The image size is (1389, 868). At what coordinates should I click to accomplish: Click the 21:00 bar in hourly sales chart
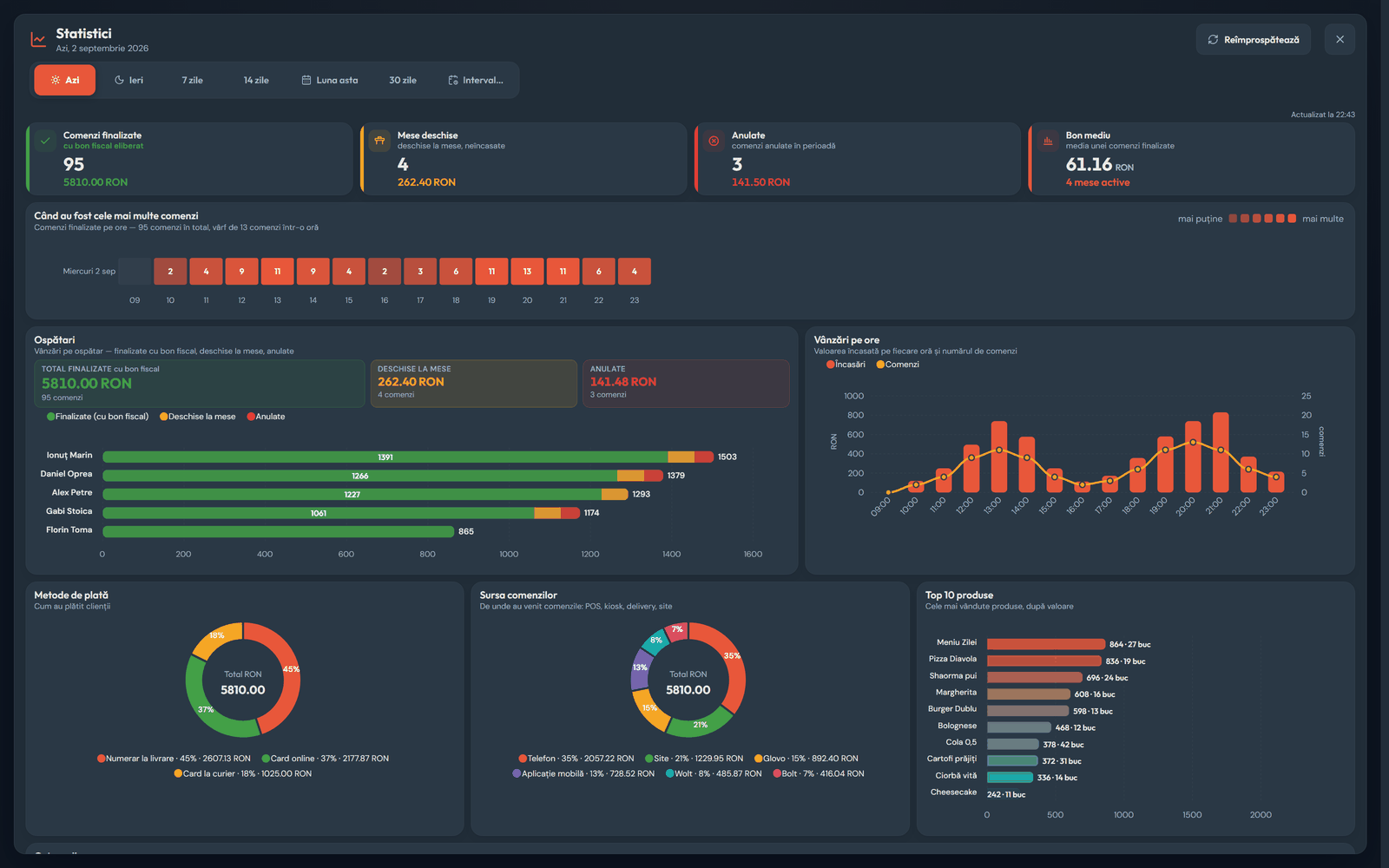(1221, 452)
